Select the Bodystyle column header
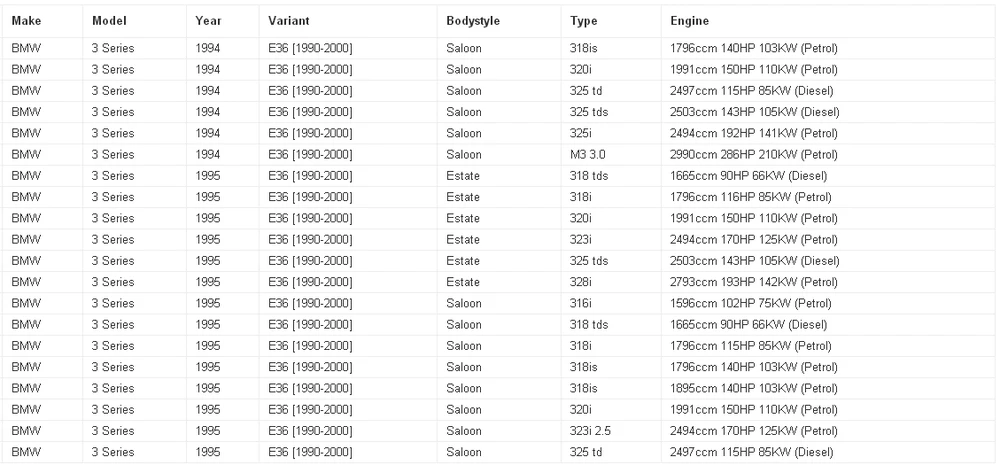Viewport: 1000px width, 467px height. click(473, 21)
